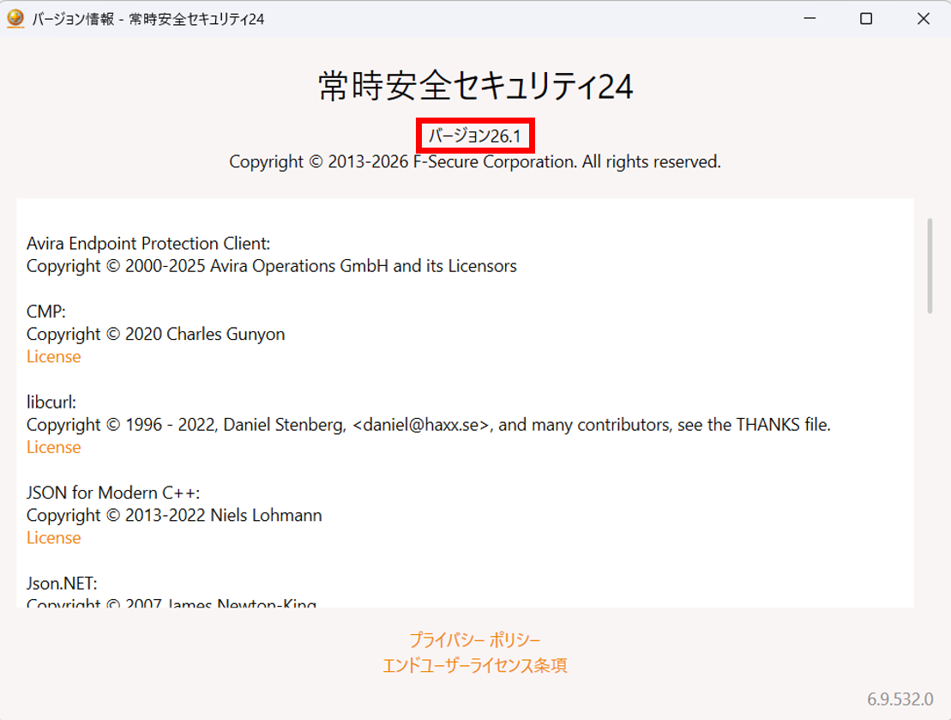Open the License link under CMP
951x720 pixels.
53,356
